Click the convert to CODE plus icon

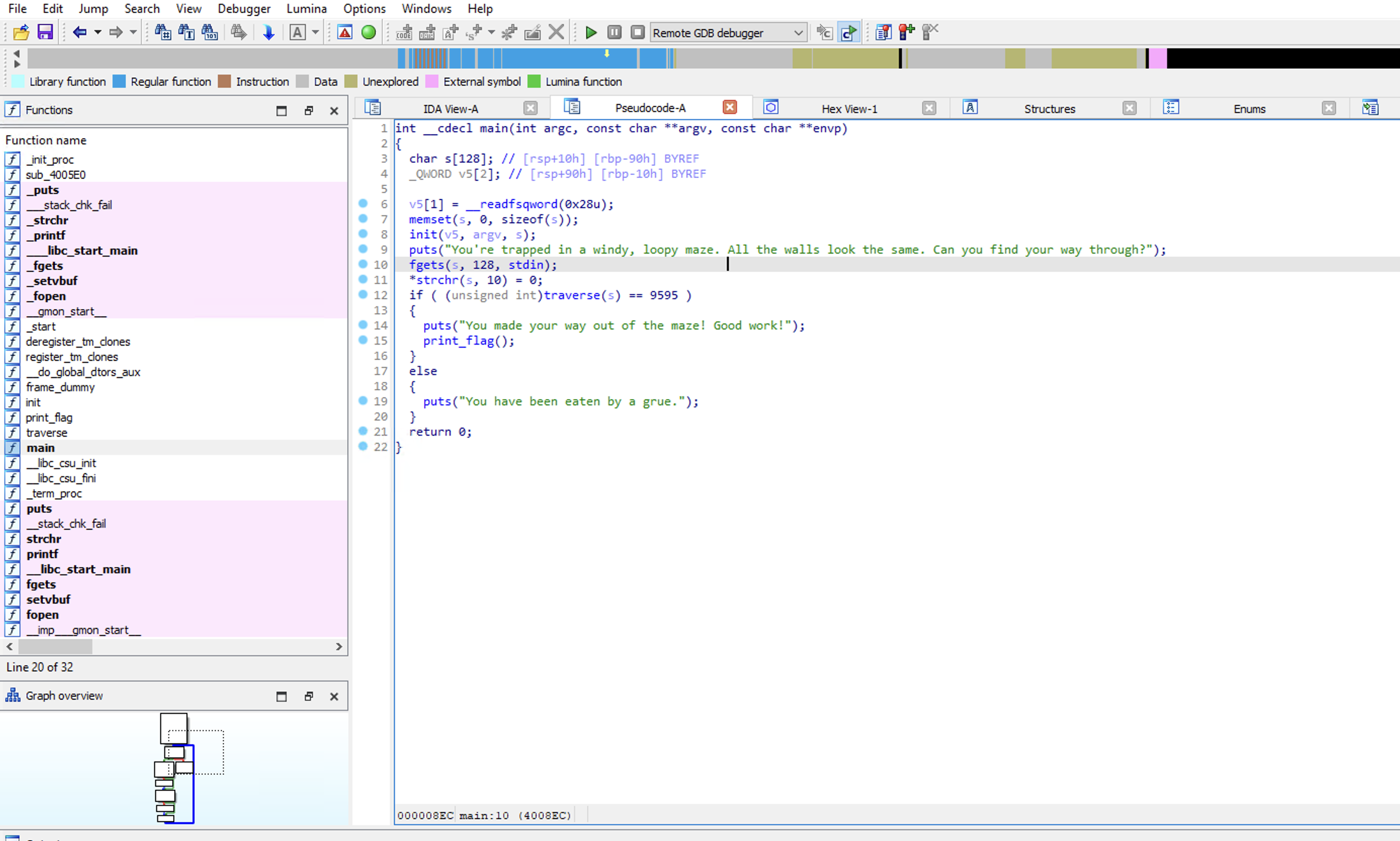[404, 32]
